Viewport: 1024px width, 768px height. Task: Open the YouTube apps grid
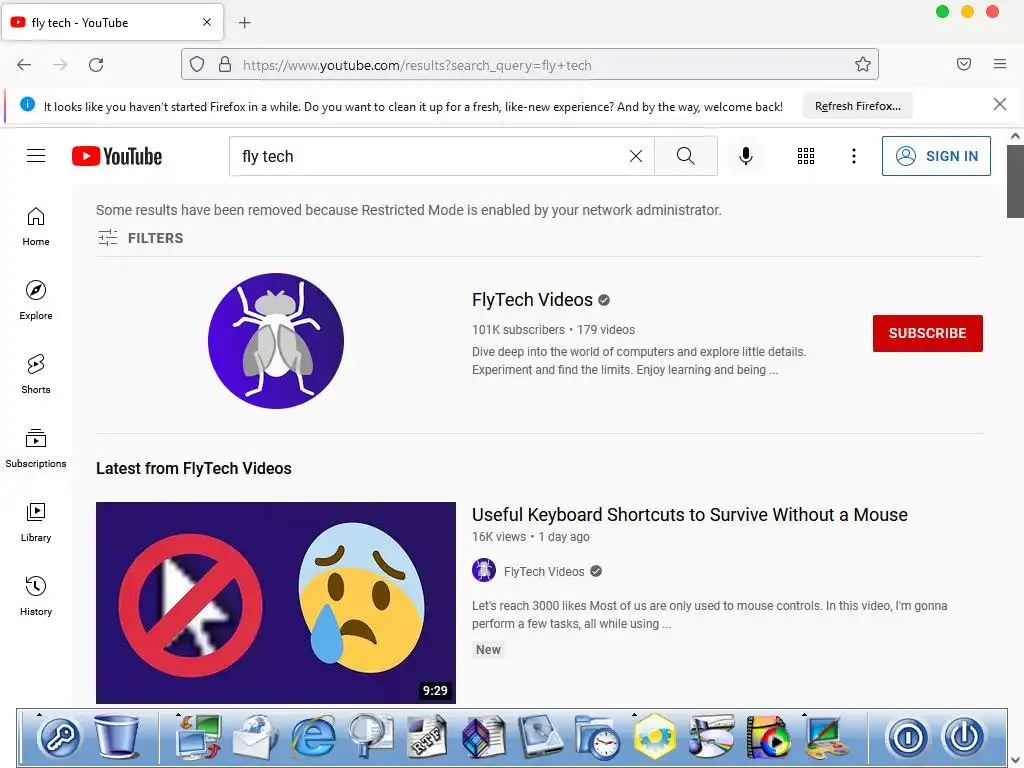click(806, 156)
